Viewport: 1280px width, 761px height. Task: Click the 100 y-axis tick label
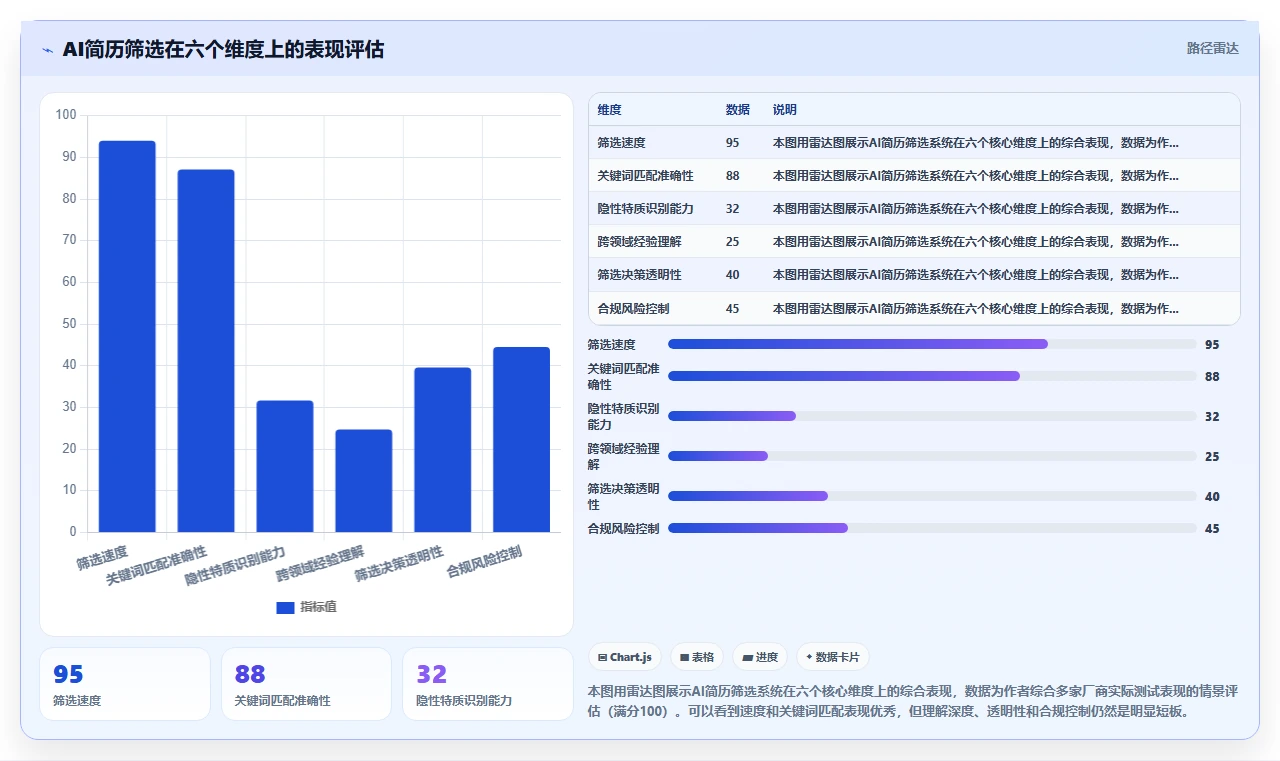(66, 115)
